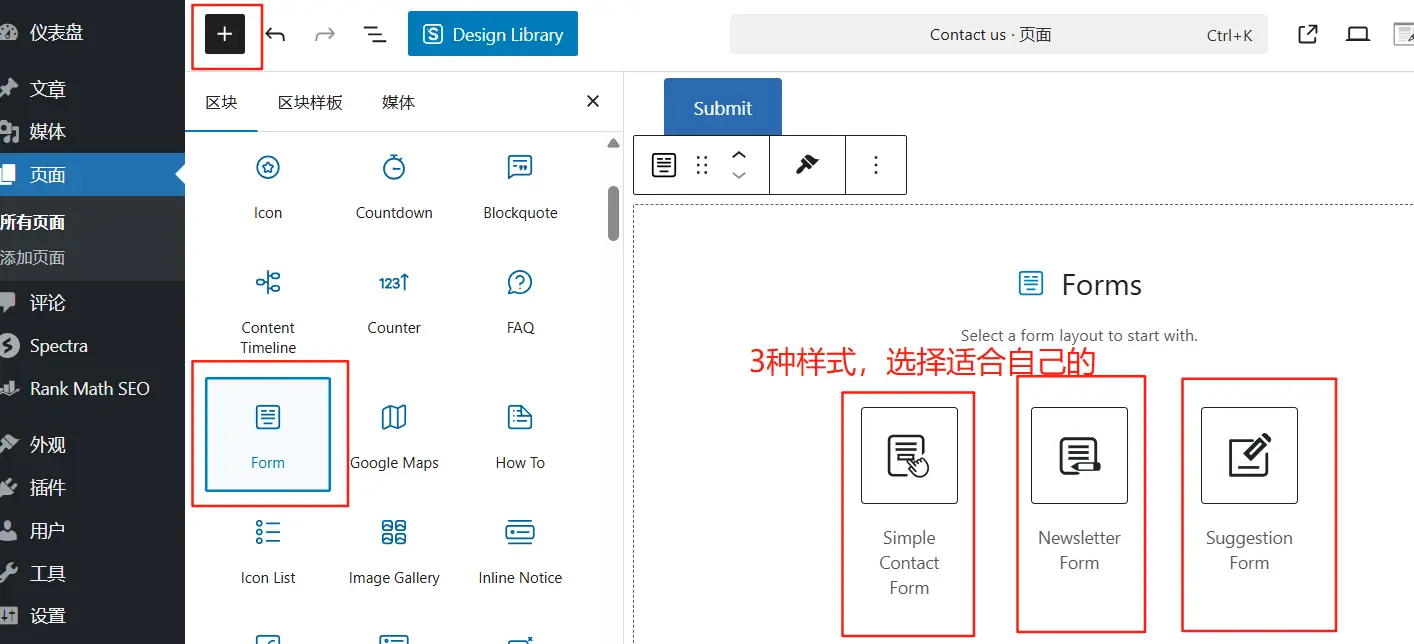Click the Submit button
The width and height of the screenshot is (1414, 644).
coord(722,108)
